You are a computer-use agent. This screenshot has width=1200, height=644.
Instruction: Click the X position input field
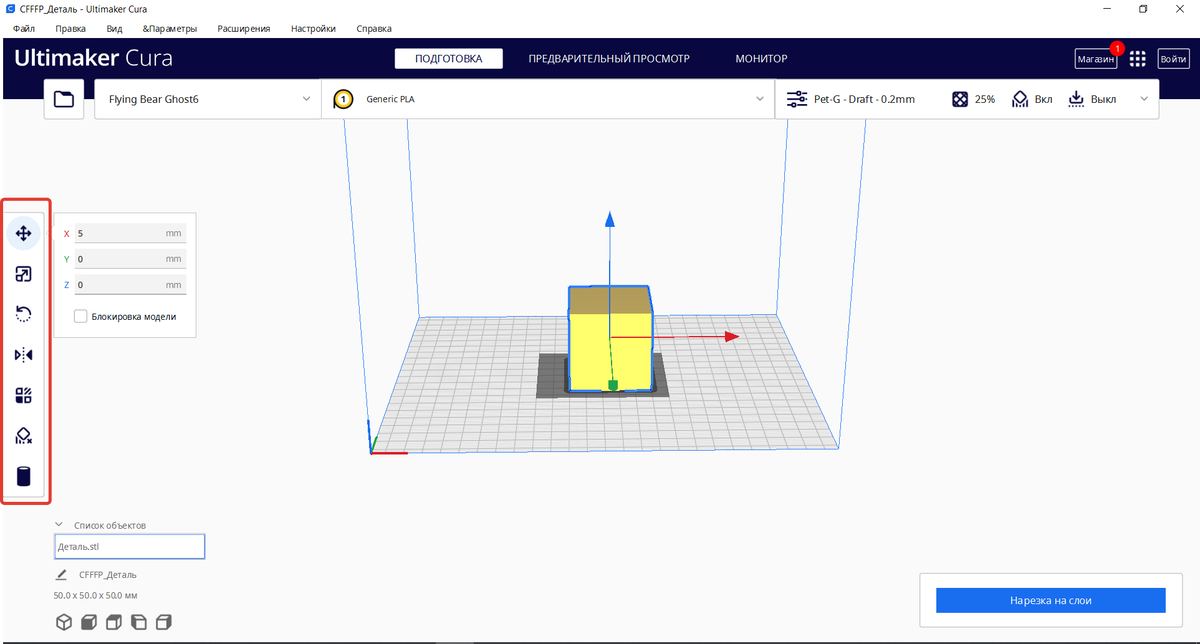click(130, 233)
